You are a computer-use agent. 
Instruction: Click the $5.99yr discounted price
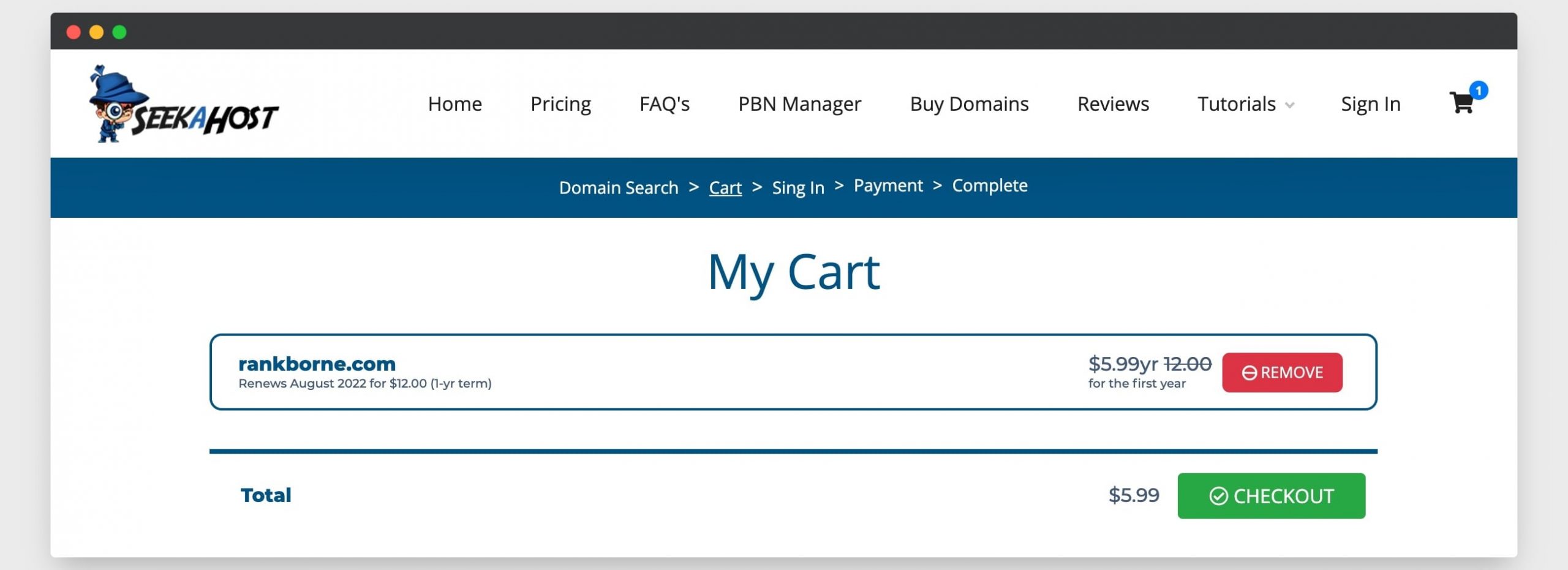pyautogui.click(x=1123, y=364)
